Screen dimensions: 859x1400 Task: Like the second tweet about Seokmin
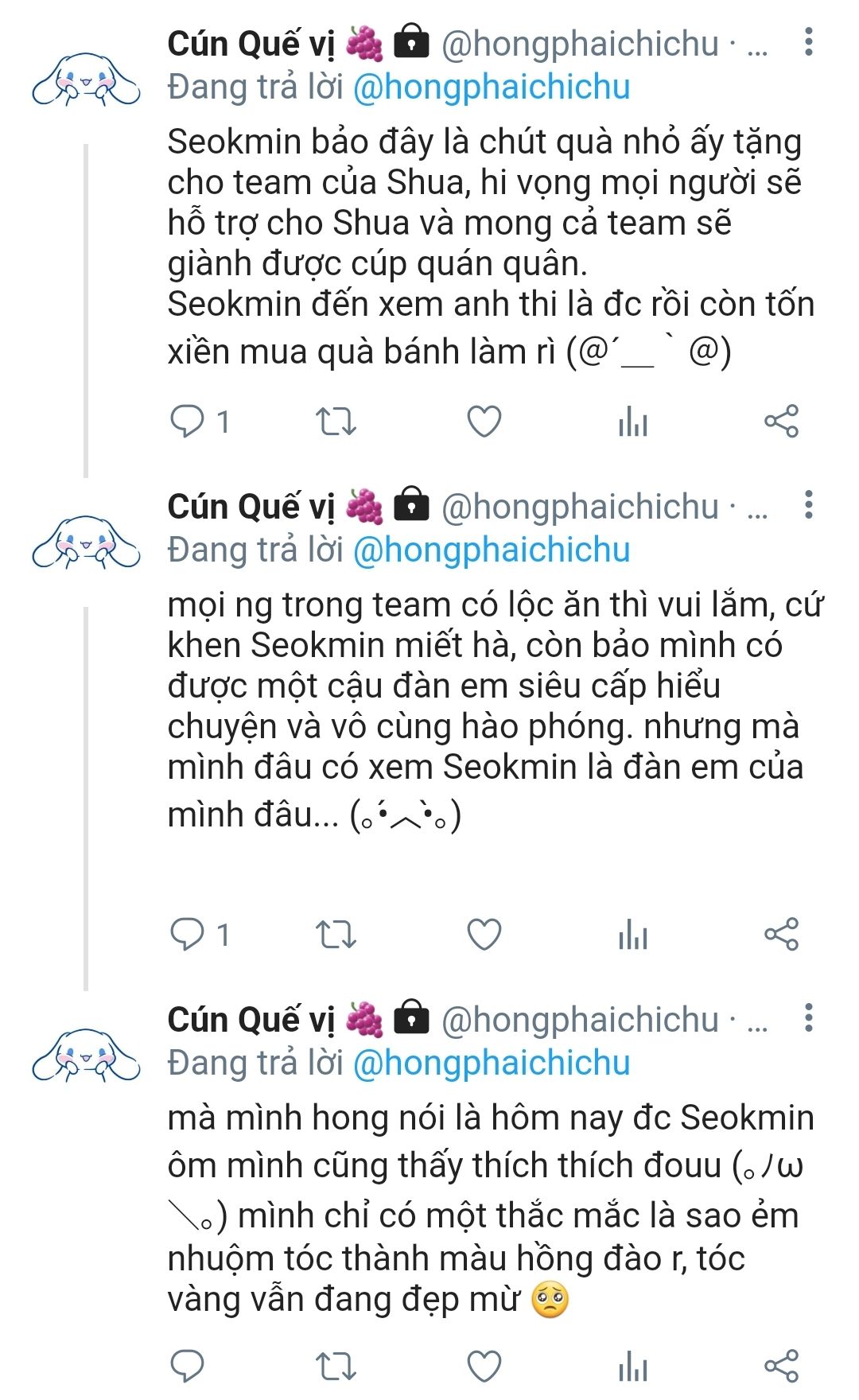[x=484, y=934]
